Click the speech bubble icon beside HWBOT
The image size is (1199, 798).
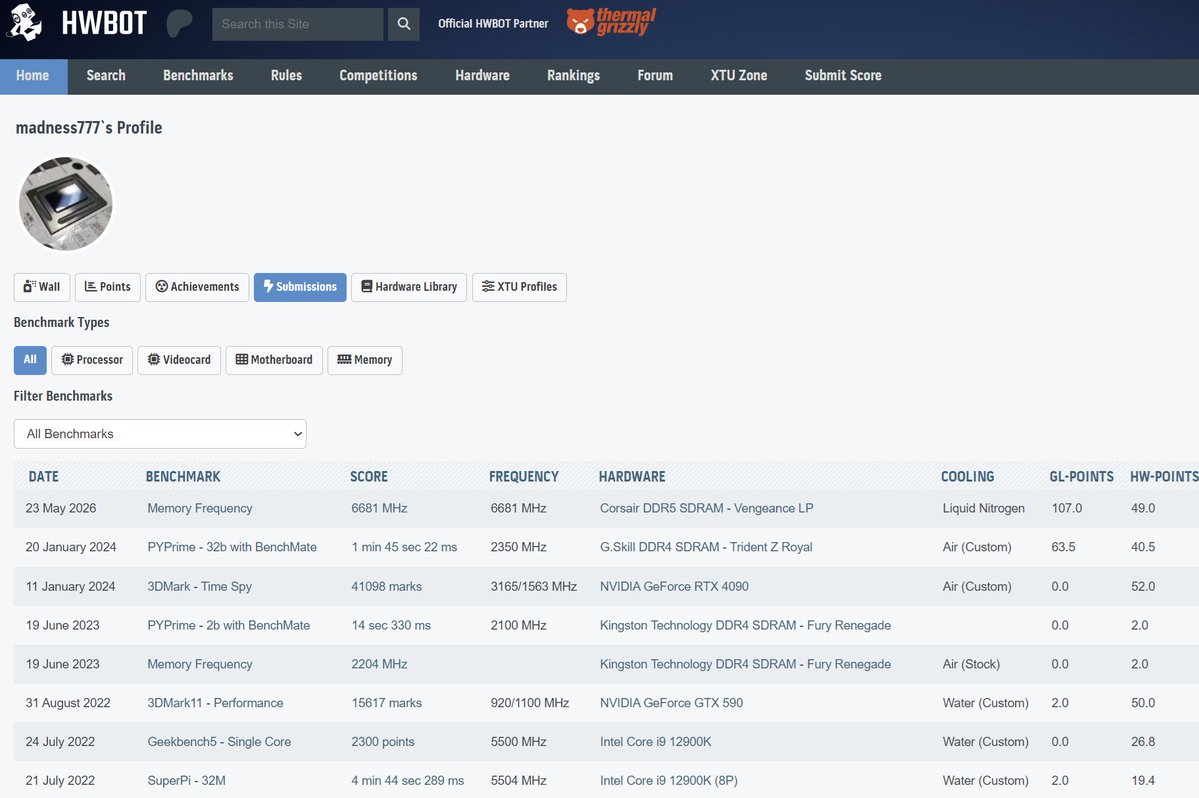tap(179, 24)
